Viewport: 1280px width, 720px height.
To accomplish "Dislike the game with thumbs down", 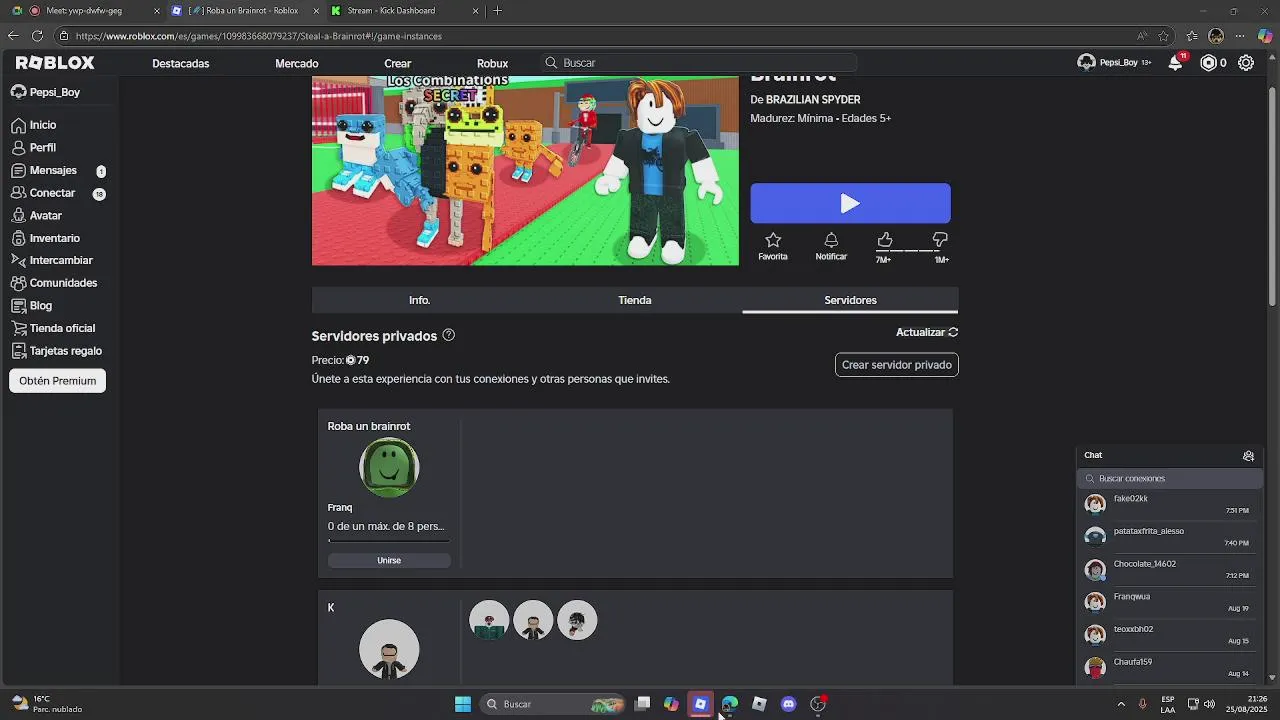I will [940, 240].
